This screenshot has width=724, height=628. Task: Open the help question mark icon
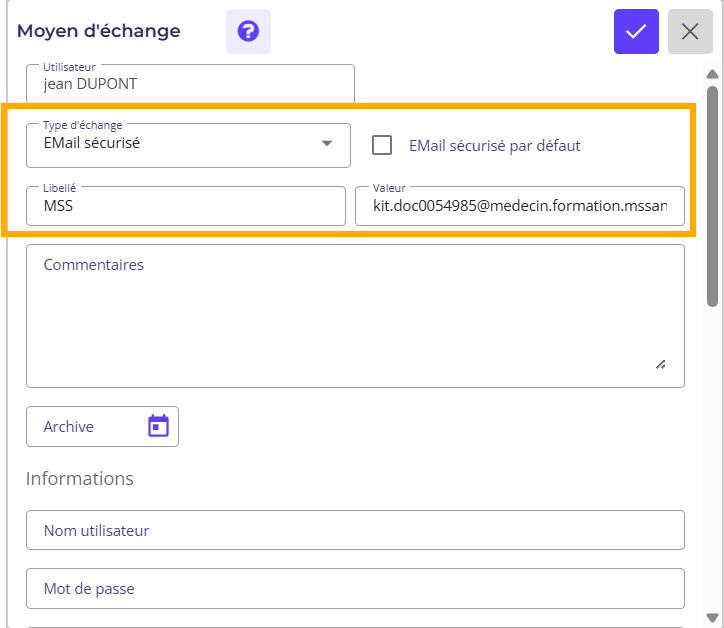tap(248, 31)
